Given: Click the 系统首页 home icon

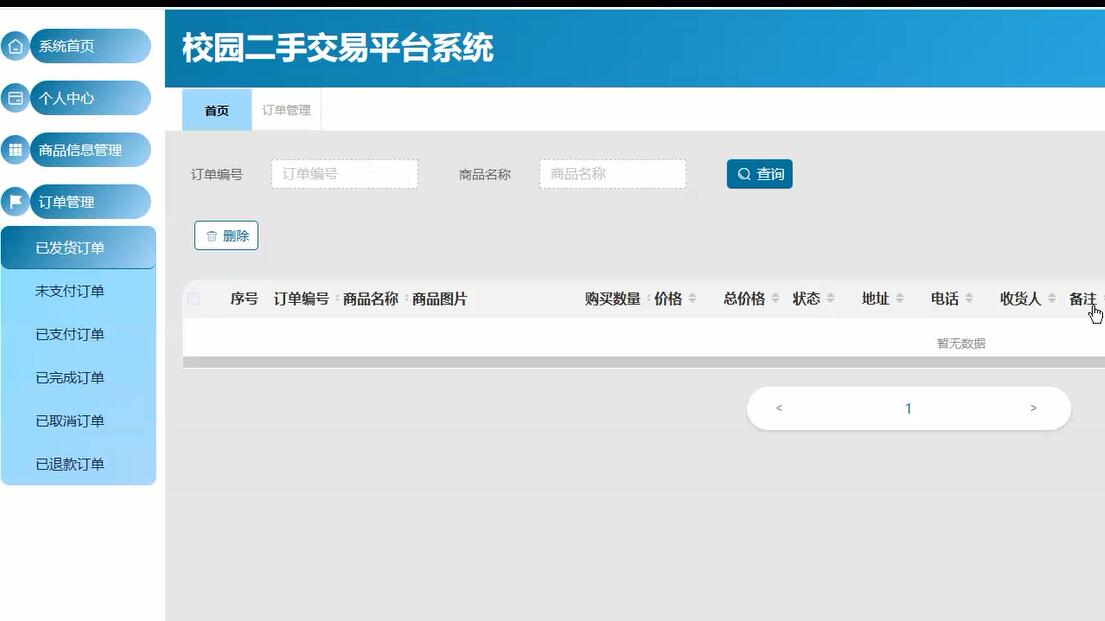Looking at the screenshot, I should tap(14, 45).
